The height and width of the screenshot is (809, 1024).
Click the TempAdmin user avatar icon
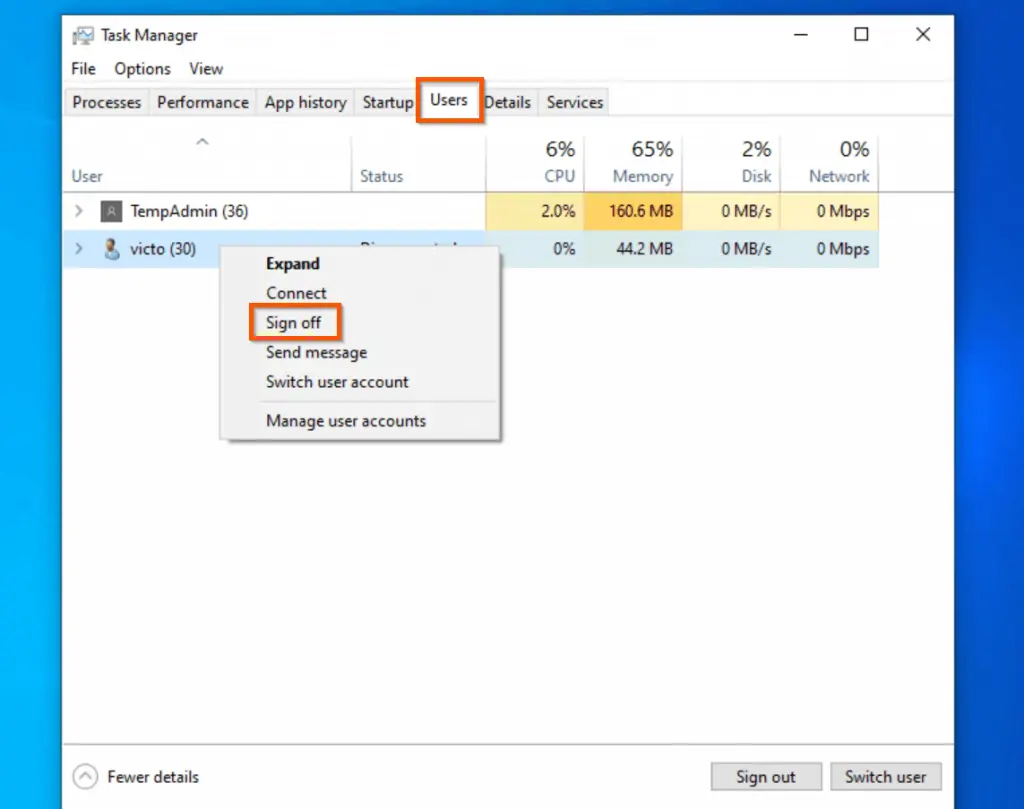tap(110, 211)
